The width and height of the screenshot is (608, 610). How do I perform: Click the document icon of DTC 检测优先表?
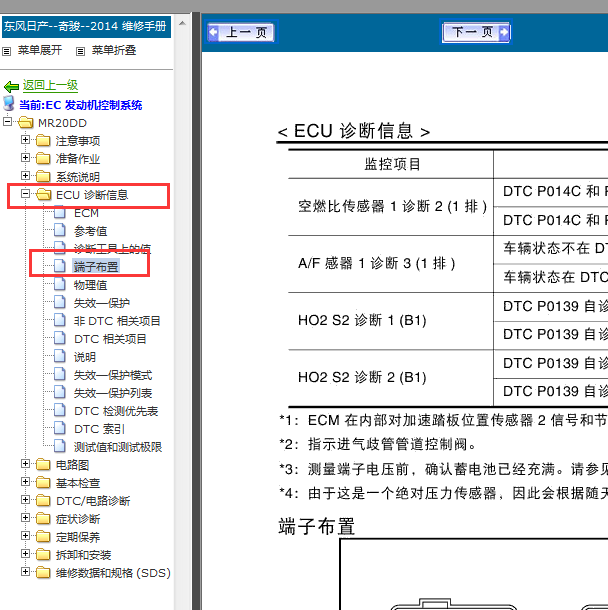click(60, 410)
